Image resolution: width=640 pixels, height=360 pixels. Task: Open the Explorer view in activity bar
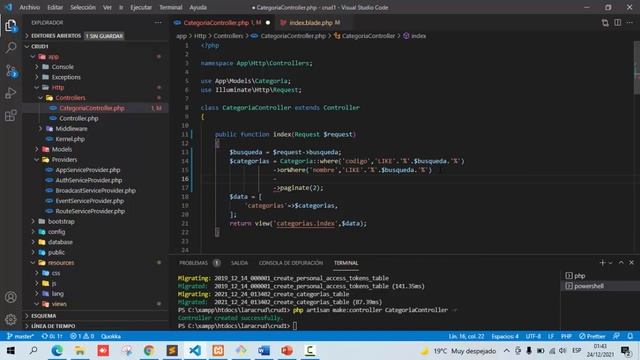pyautogui.click(x=11, y=25)
